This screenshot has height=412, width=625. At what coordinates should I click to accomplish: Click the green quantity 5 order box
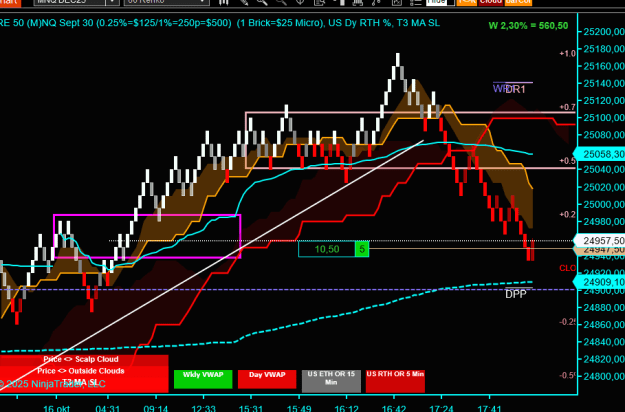tap(362, 249)
